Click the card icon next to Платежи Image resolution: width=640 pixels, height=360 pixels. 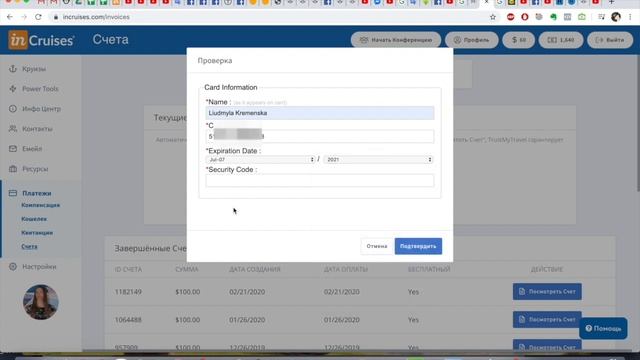(13, 193)
